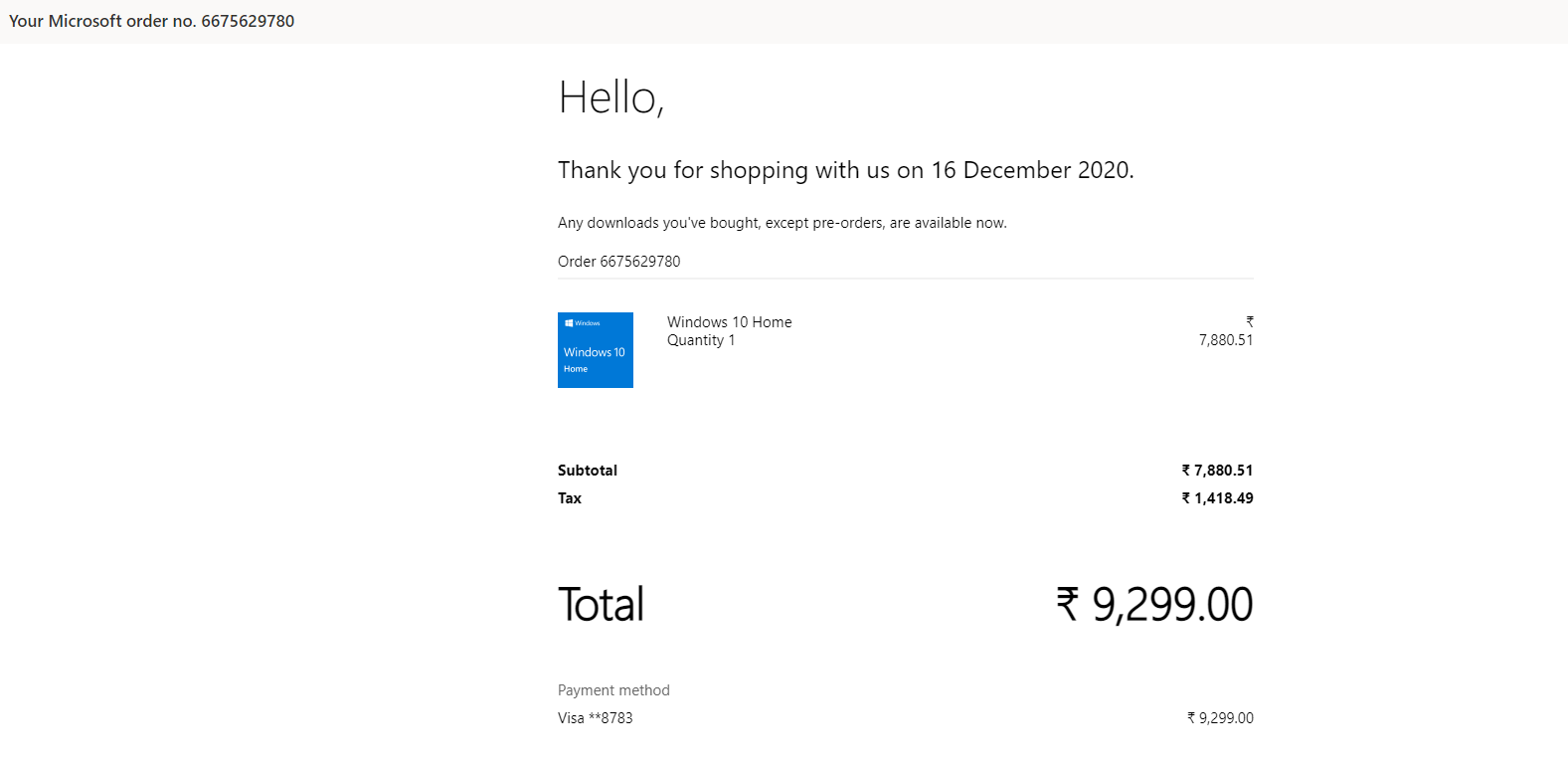This screenshot has height=768, width=1568.
Task: Click the 'Payment method' label
Action: [x=613, y=690]
